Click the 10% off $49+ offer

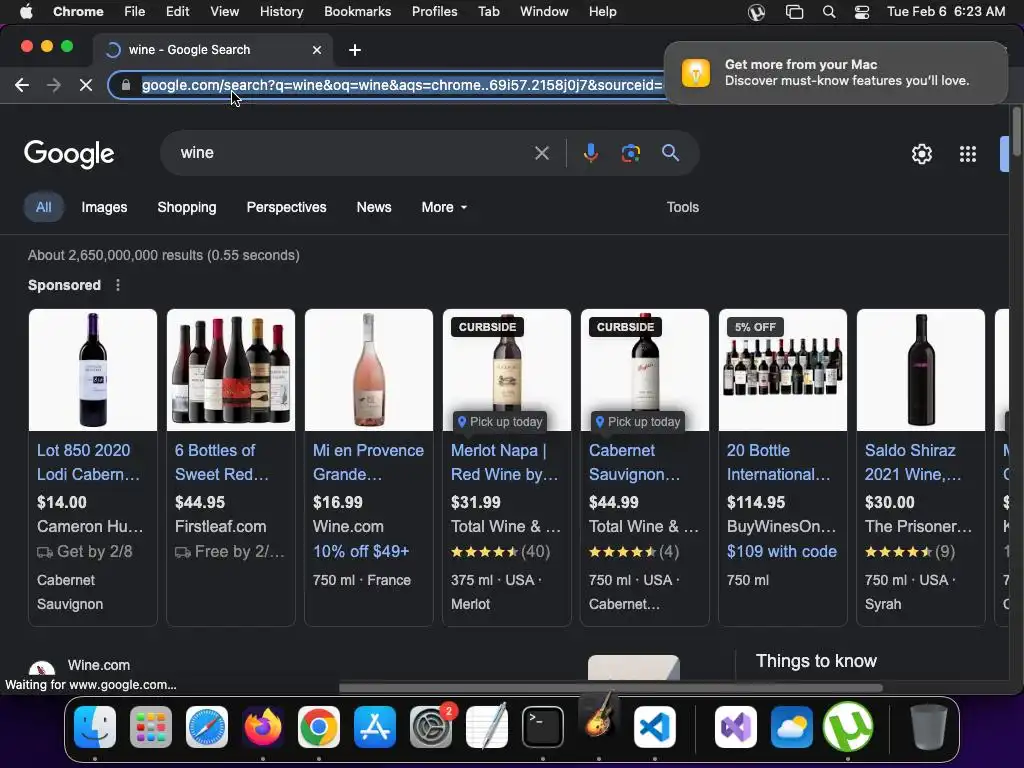(360, 551)
